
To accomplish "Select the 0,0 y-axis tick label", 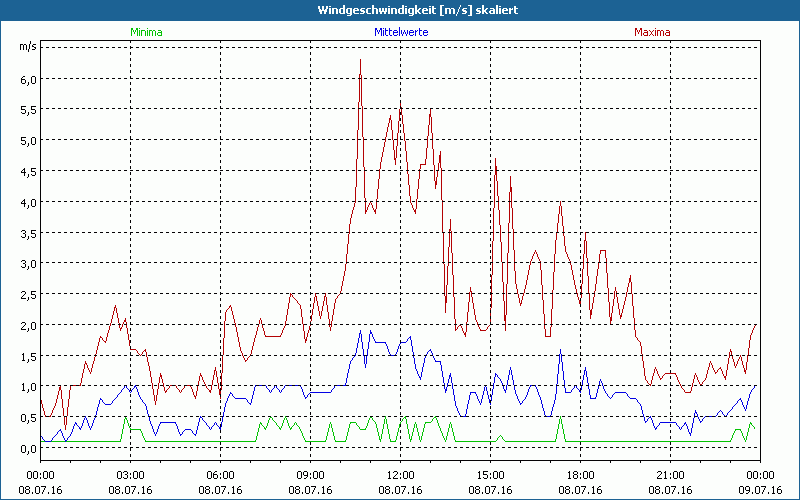I will tap(28, 448).
